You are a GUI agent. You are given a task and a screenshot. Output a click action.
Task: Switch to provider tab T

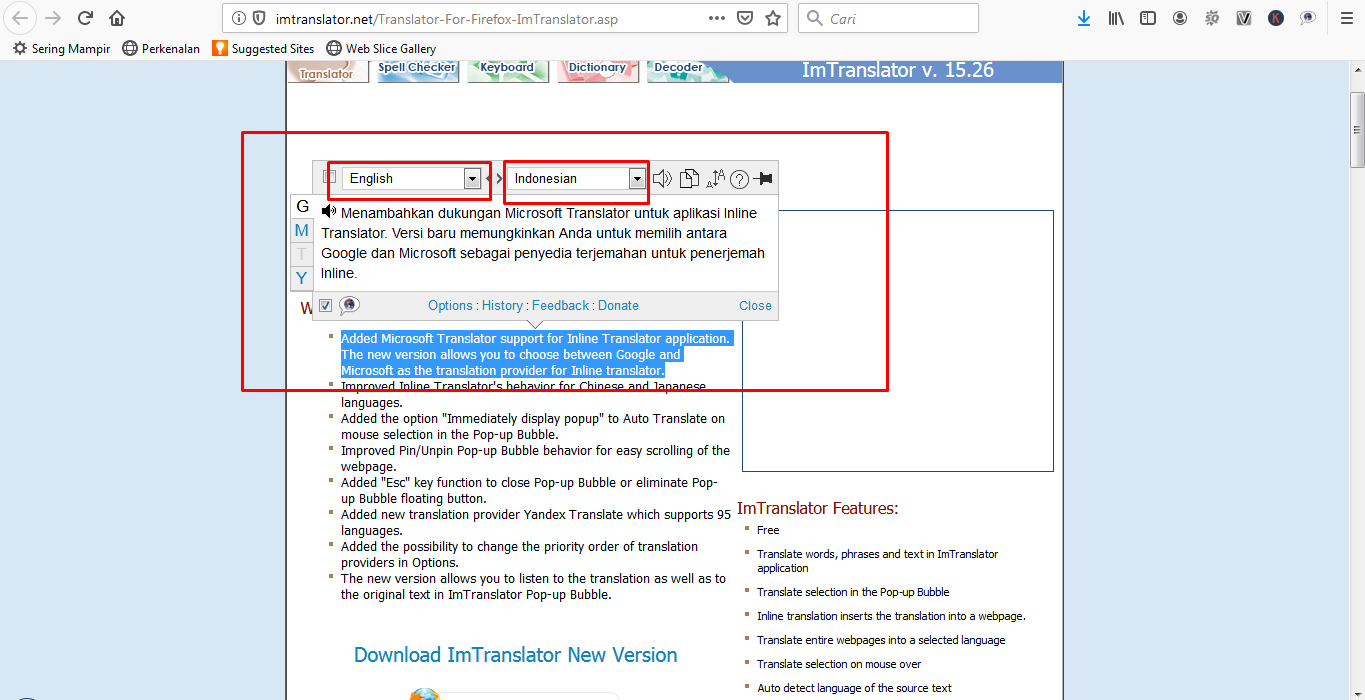click(302, 254)
